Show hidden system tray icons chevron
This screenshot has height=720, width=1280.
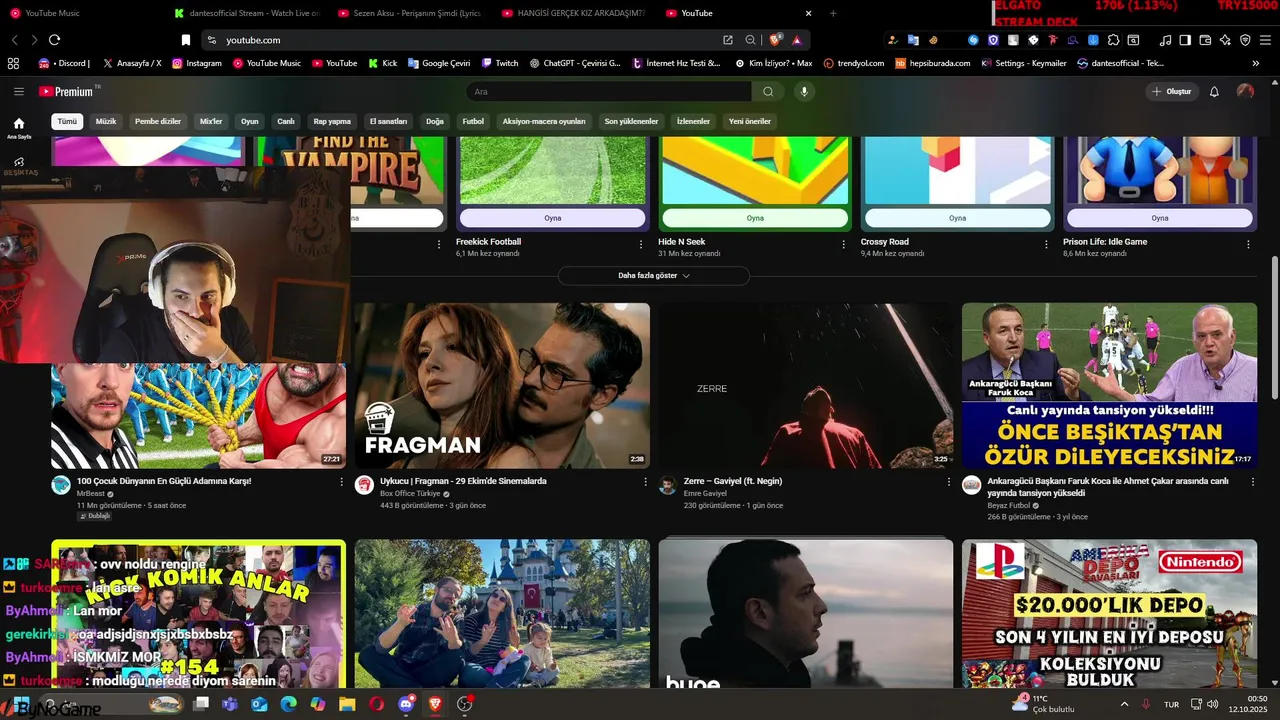point(1124,704)
